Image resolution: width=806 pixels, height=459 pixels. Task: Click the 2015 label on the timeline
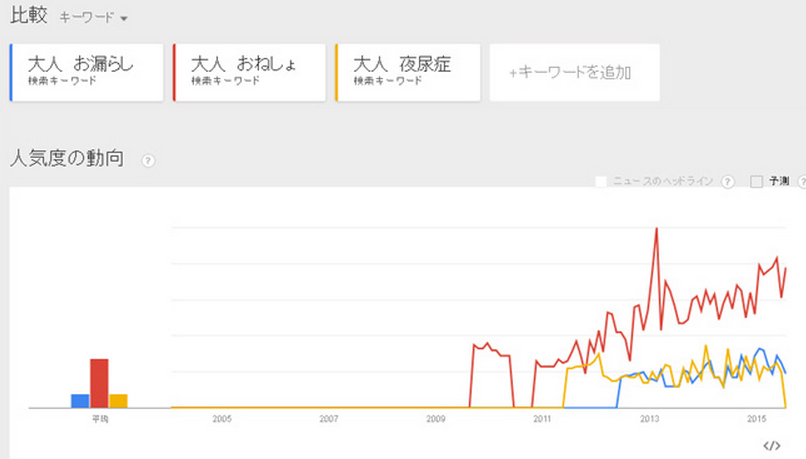tap(757, 419)
